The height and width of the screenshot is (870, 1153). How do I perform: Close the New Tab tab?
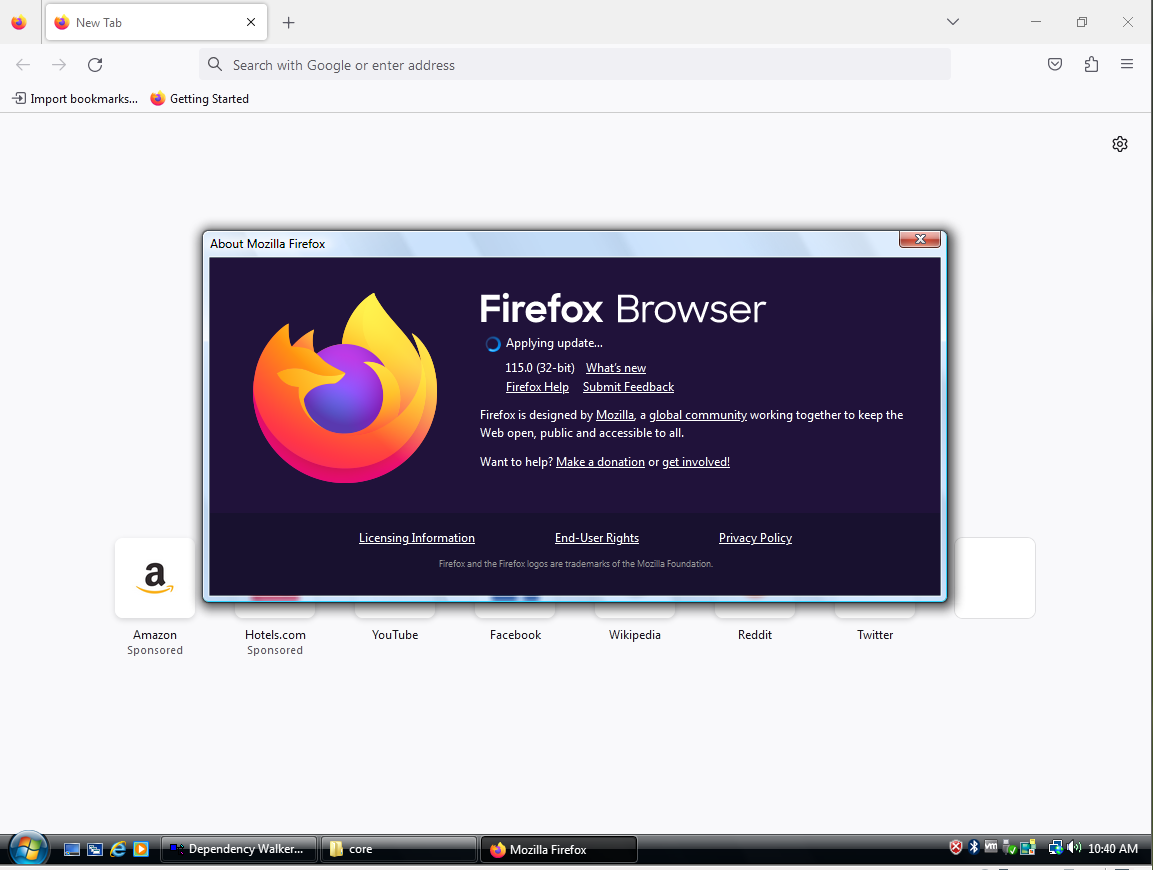[251, 22]
